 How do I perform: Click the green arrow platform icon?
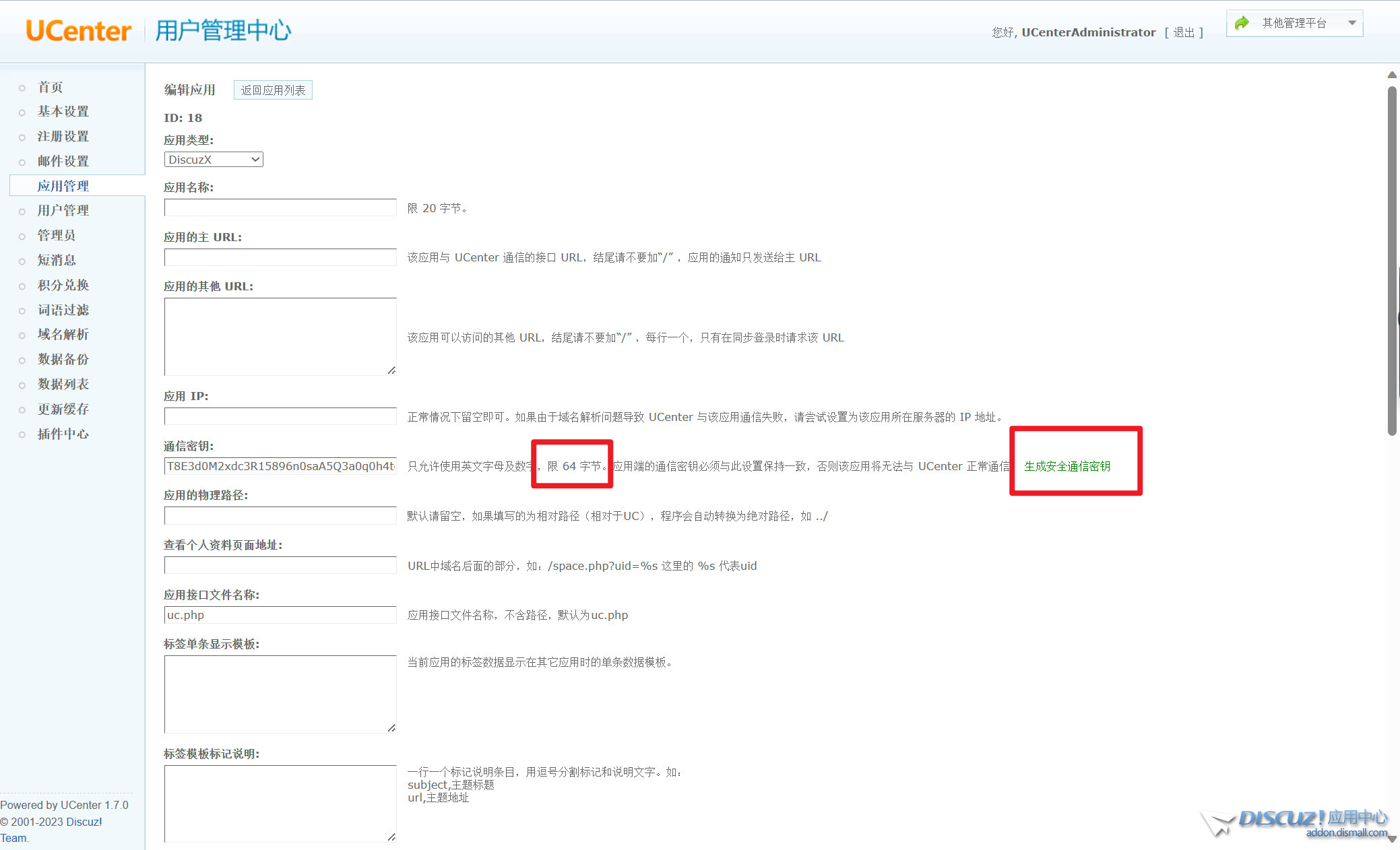(1242, 24)
